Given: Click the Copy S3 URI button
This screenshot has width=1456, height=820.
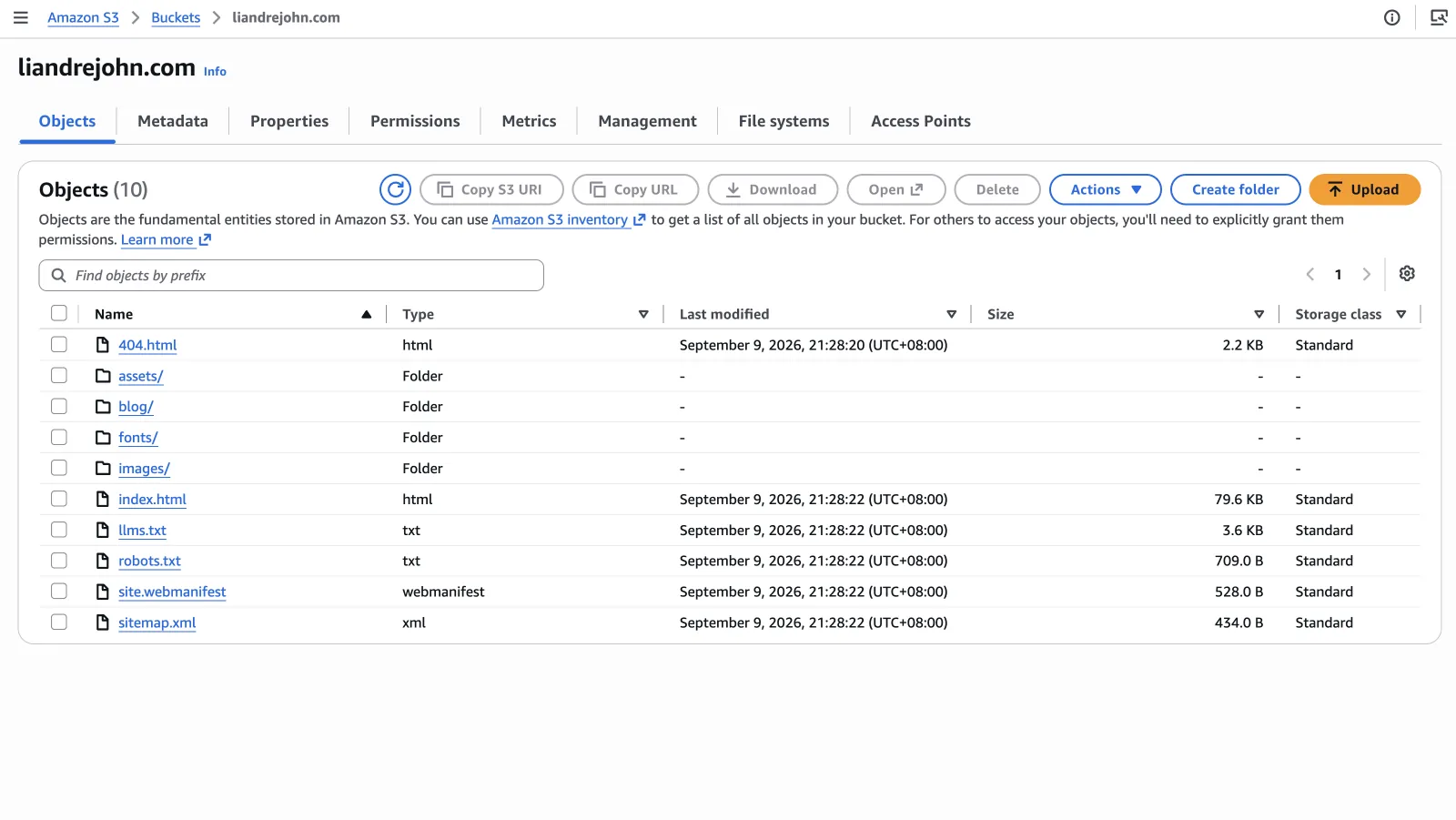Looking at the screenshot, I should [491, 189].
